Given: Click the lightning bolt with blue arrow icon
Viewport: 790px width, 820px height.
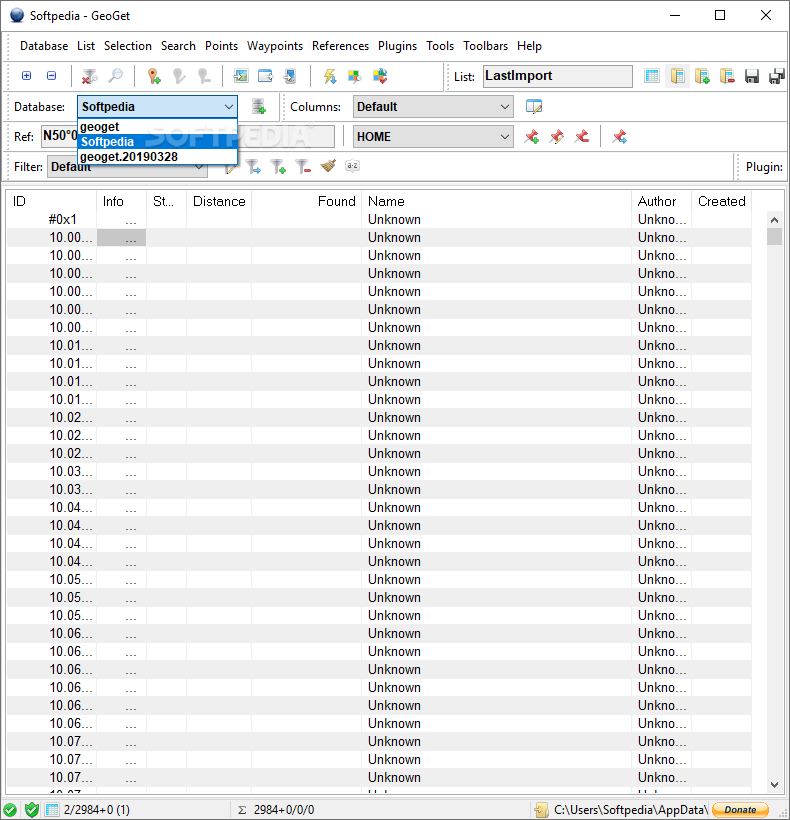Looking at the screenshot, I should [x=329, y=76].
